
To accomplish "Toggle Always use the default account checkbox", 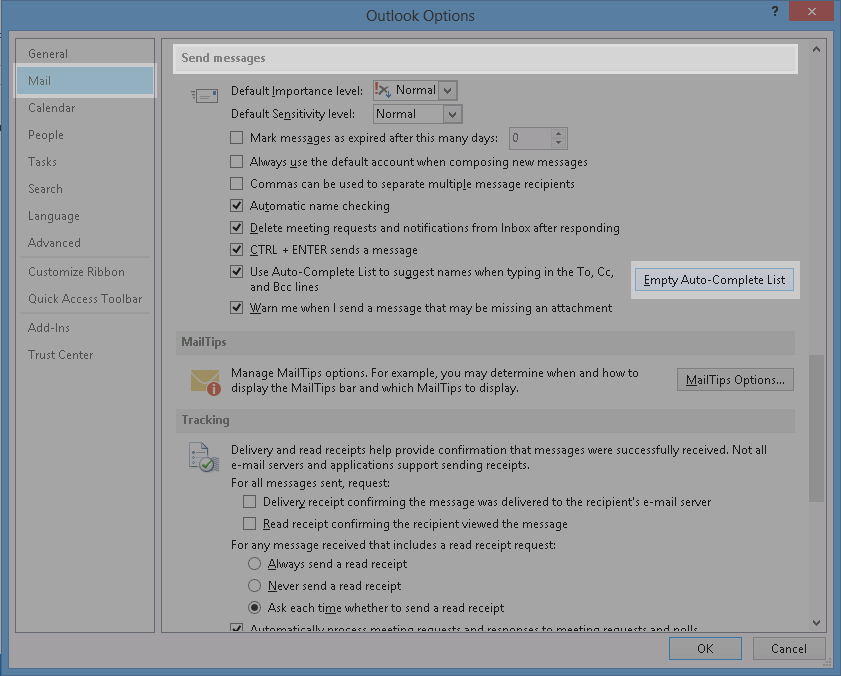I will [x=237, y=161].
